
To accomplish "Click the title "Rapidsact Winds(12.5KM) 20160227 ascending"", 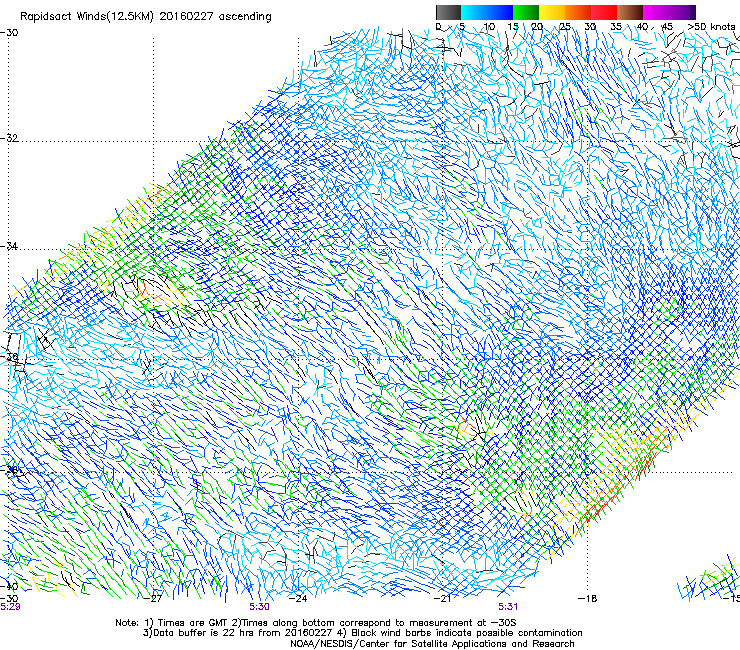I will pos(146,17).
